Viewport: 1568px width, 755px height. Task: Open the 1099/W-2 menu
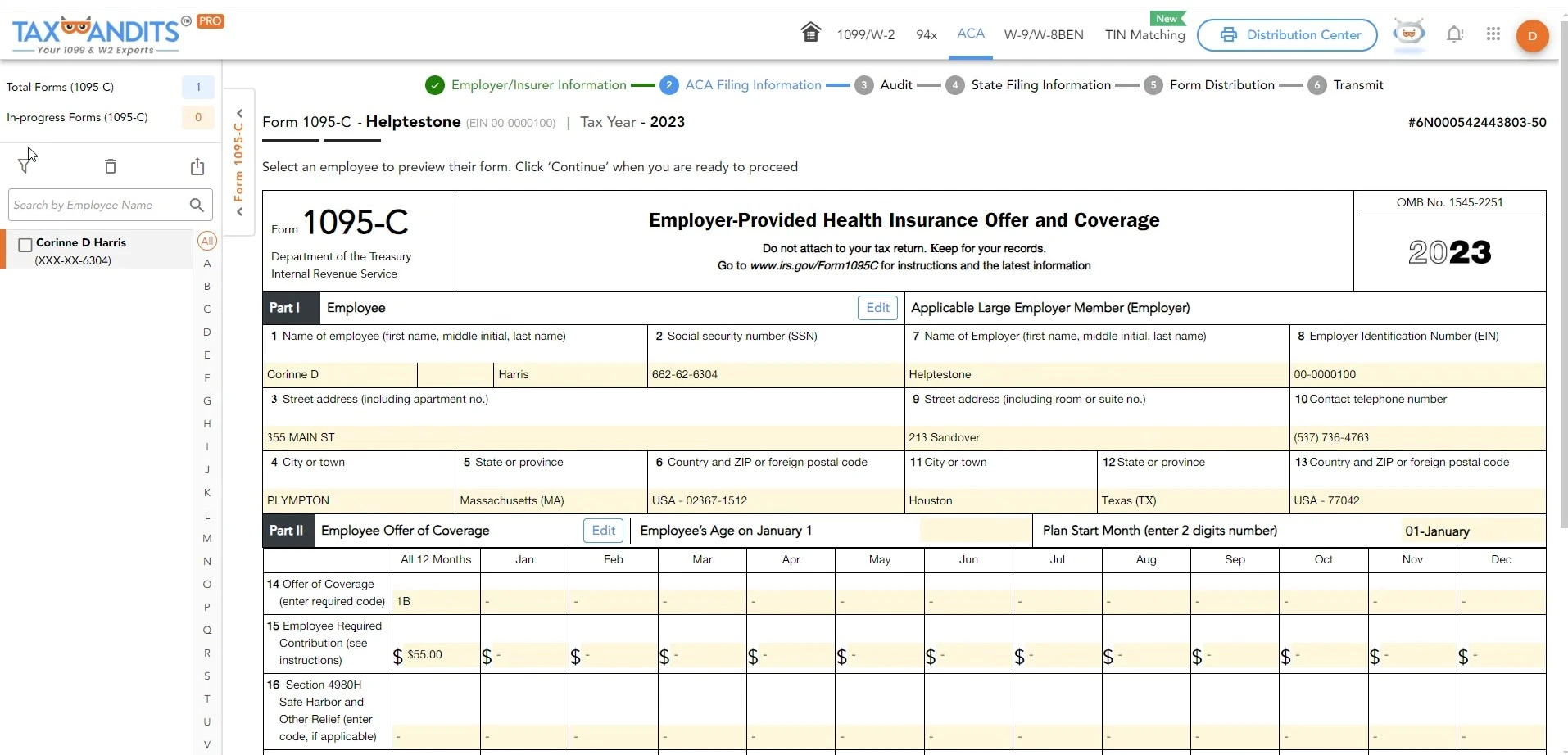[x=865, y=34]
